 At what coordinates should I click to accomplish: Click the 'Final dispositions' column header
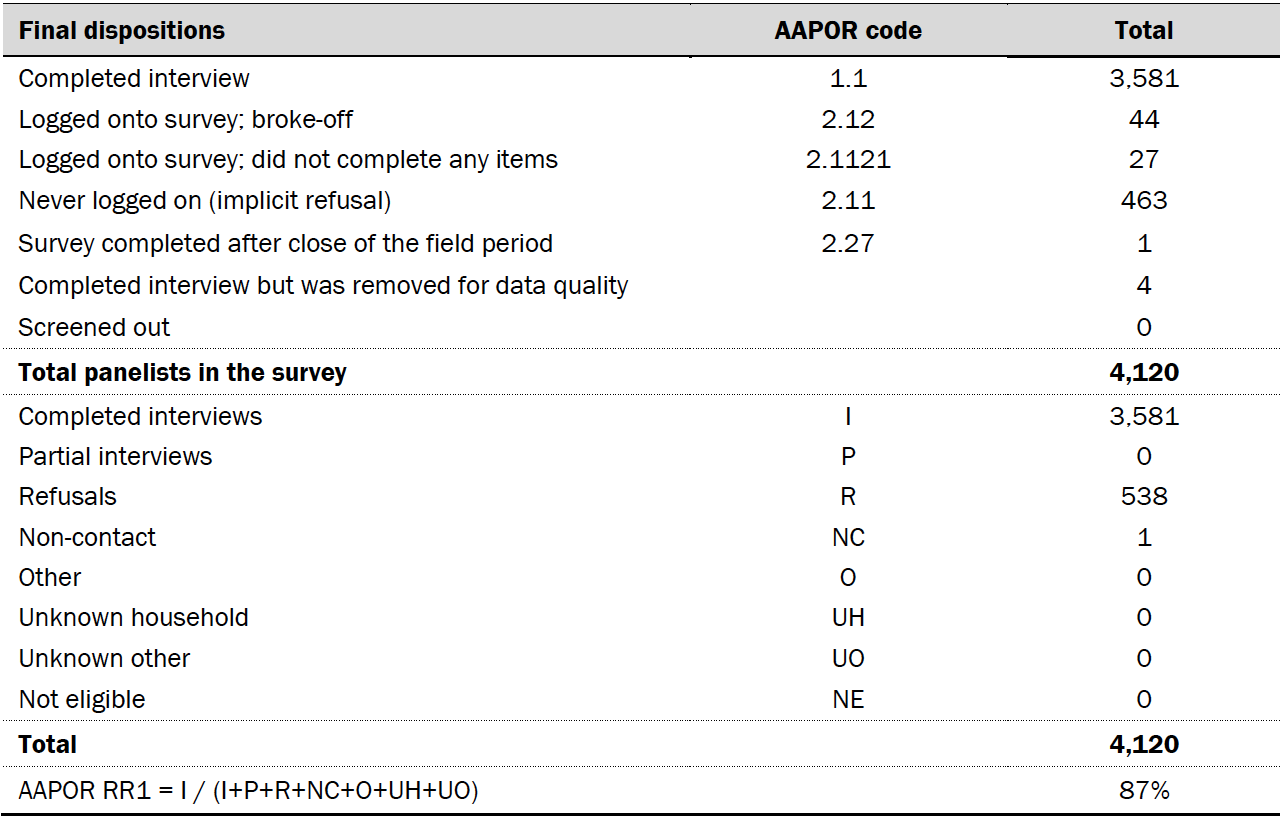click(x=122, y=31)
